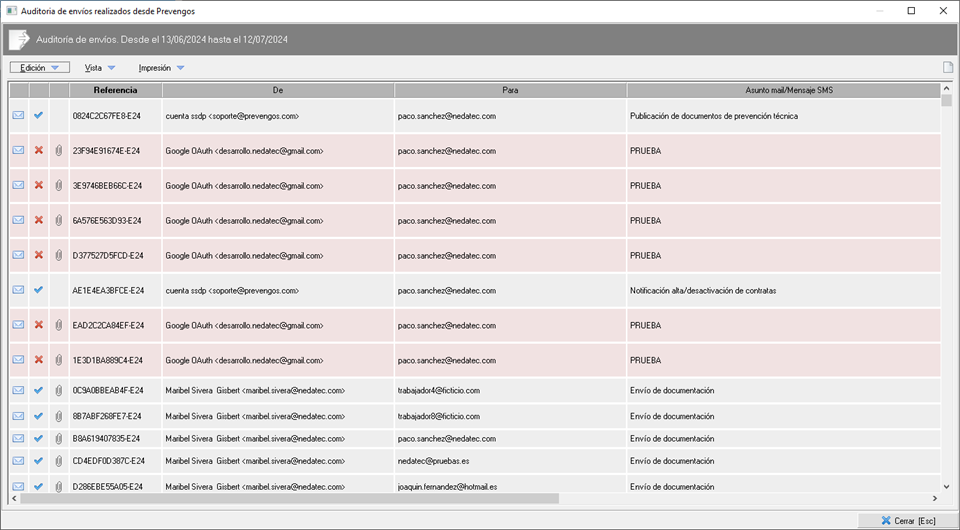Click paperclip attachment icon for 3E9746BEB66C-E24
Viewport: 960px width, 530px height.
coord(59,186)
